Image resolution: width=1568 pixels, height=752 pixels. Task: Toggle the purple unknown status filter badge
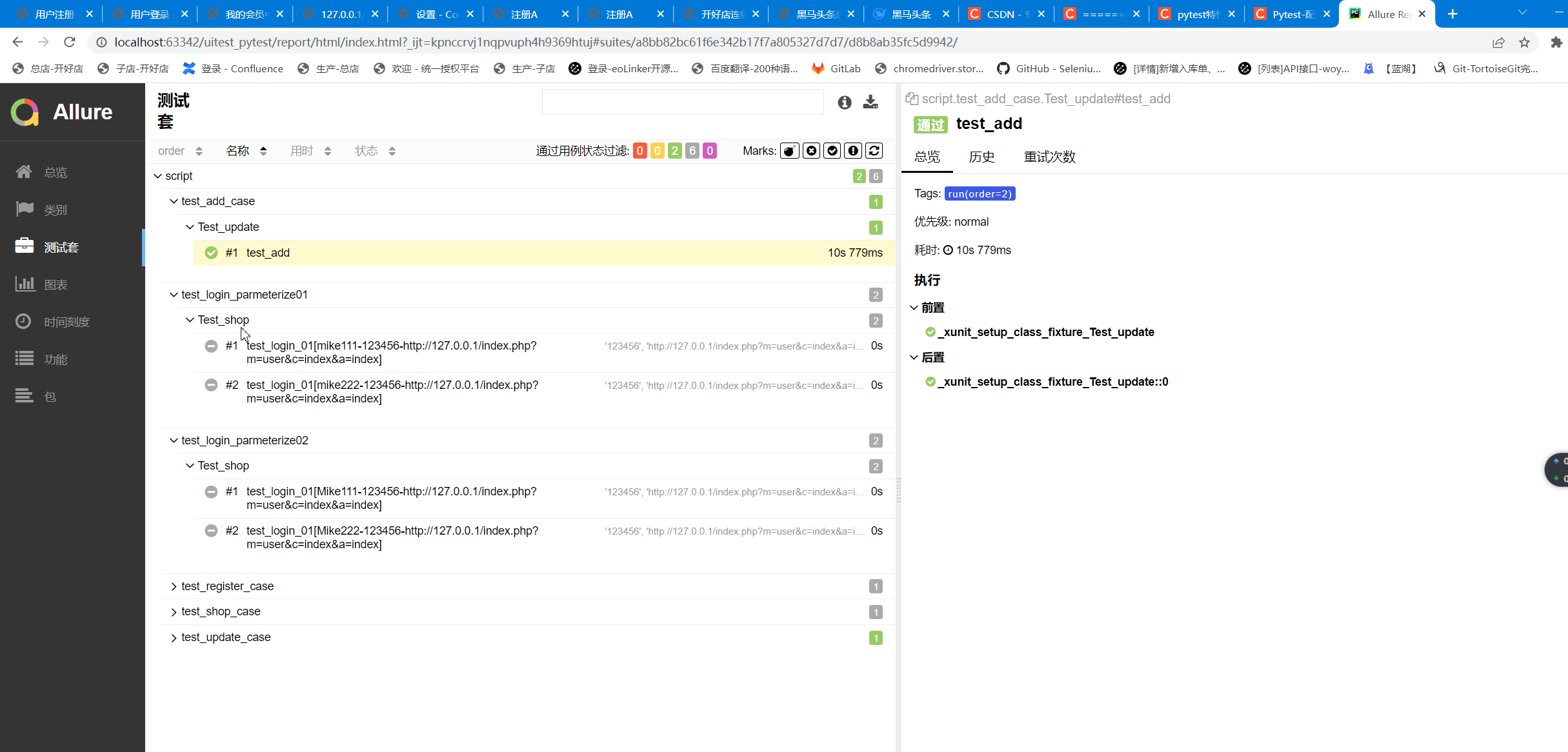click(x=710, y=151)
